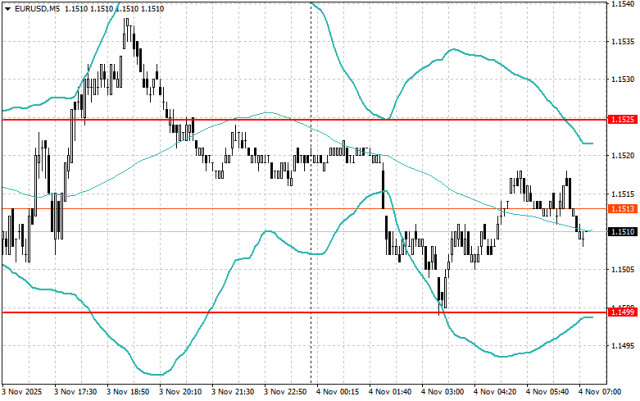Image resolution: width=640 pixels, height=401 pixels.
Task: Click the 3 Nov 2025 date label
Action: (22, 392)
